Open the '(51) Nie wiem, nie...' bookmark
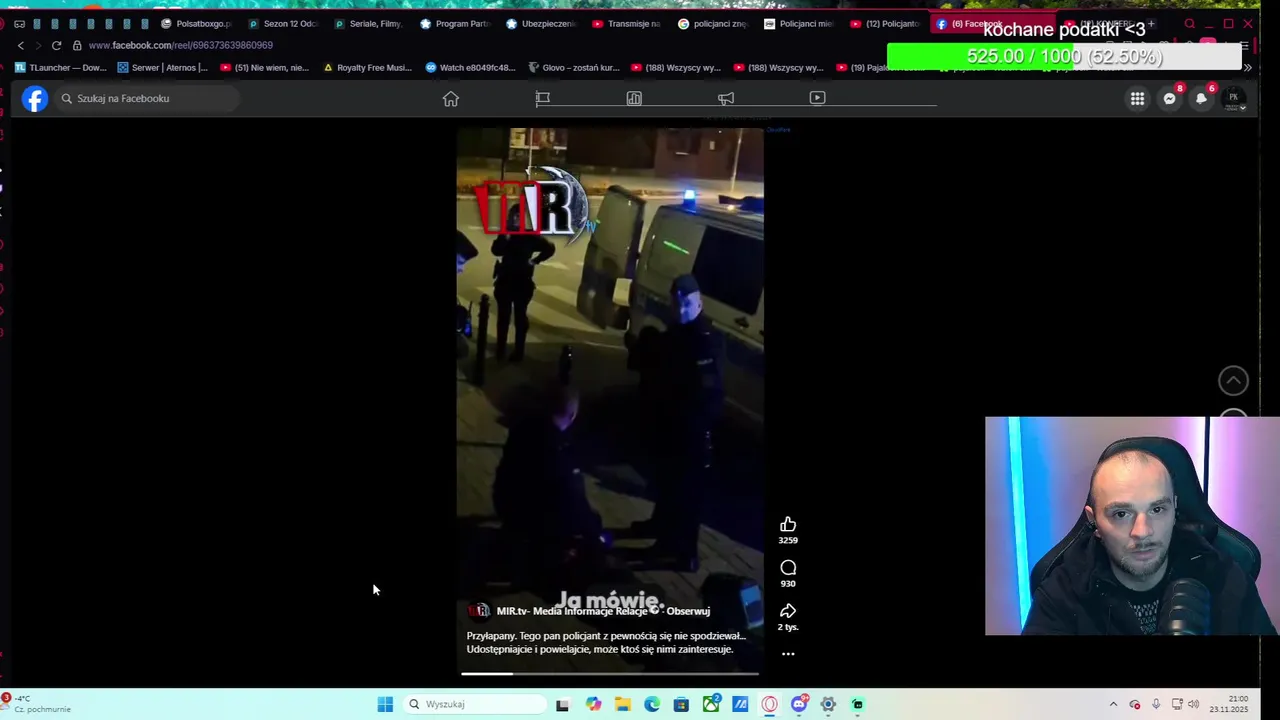 click(x=265, y=68)
